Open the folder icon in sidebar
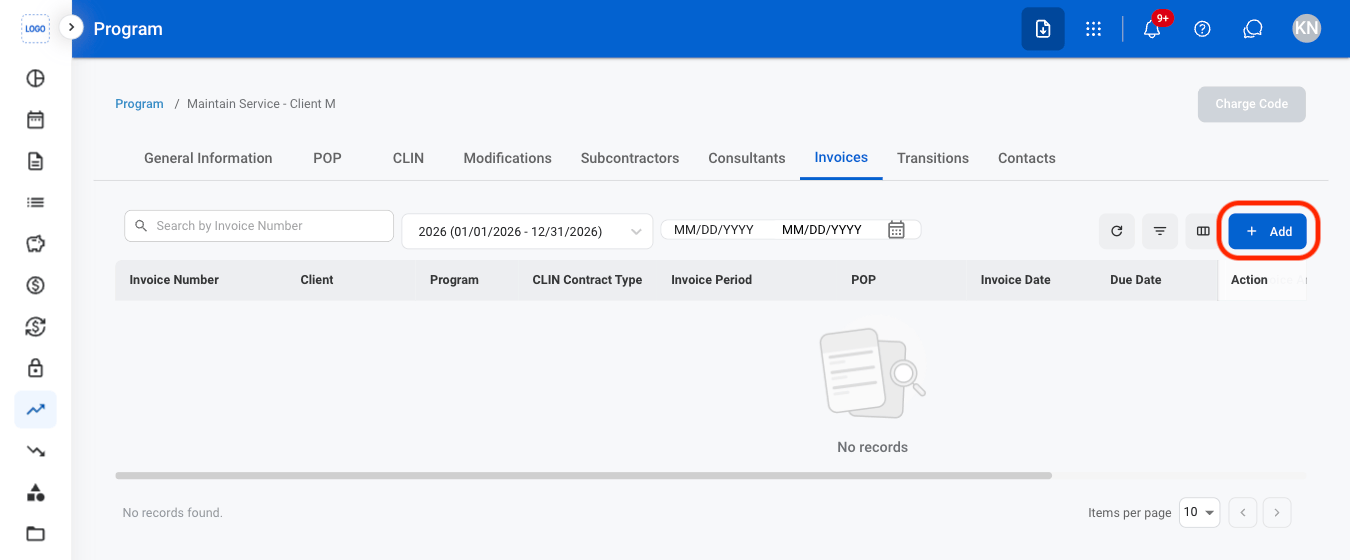The height and width of the screenshot is (560, 1350). [x=35, y=533]
